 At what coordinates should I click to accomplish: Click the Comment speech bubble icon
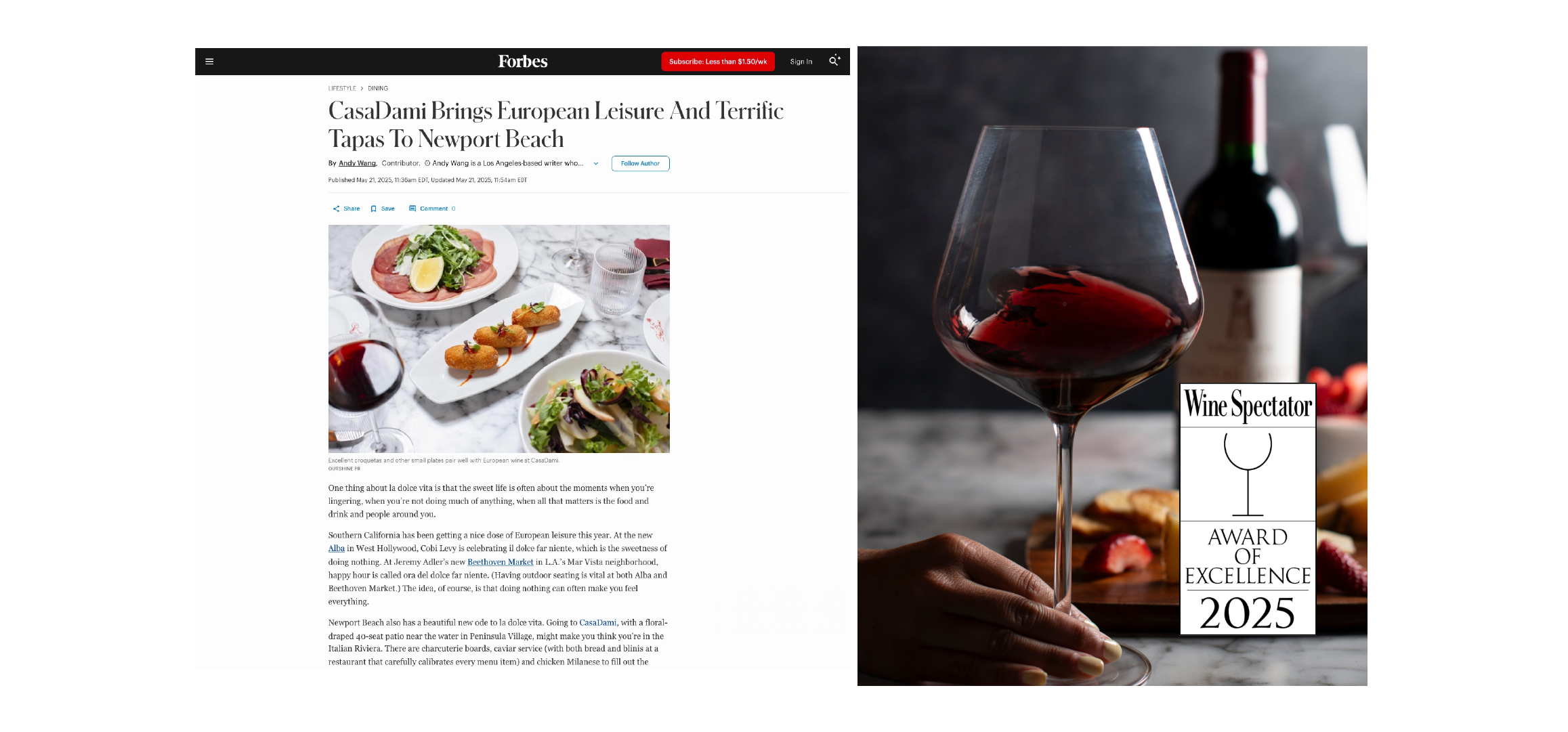coord(412,209)
